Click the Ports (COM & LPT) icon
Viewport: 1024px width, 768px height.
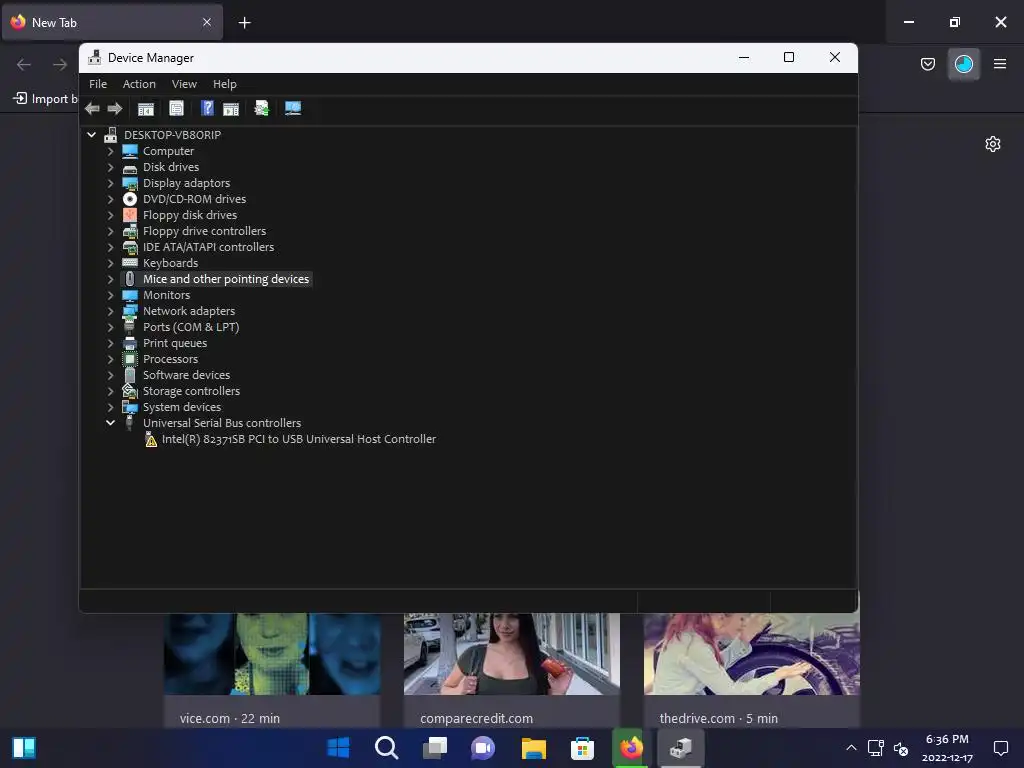click(130, 327)
